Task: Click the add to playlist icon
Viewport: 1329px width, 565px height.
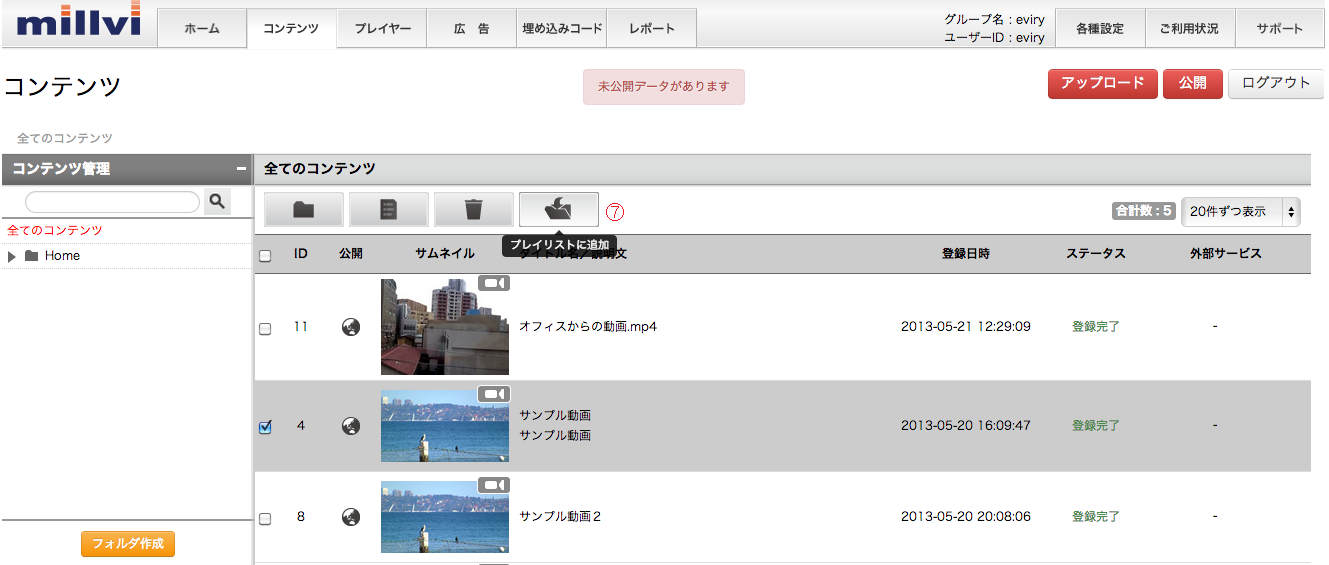Action: (559, 210)
